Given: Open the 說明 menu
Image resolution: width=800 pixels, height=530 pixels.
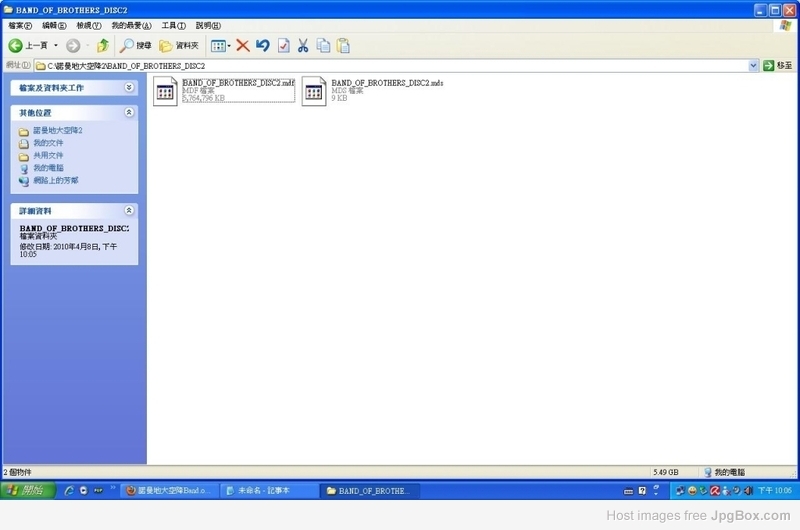Looking at the screenshot, I should tap(208, 26).
